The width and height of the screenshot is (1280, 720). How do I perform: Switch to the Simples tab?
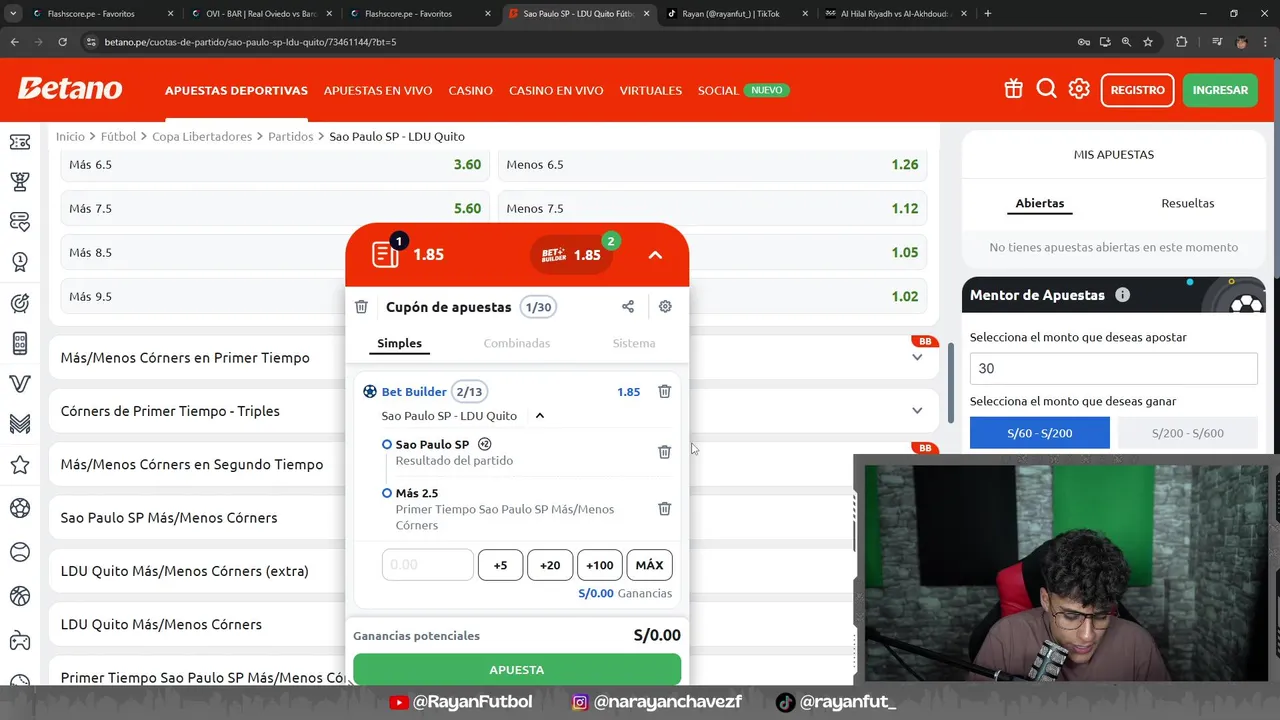(x=399, y=343)
